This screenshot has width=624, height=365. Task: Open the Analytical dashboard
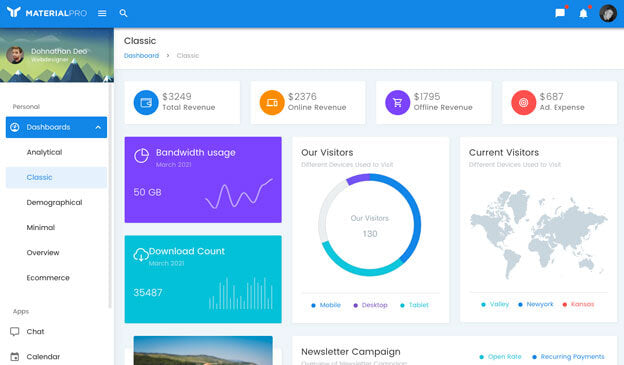(56, 152)
